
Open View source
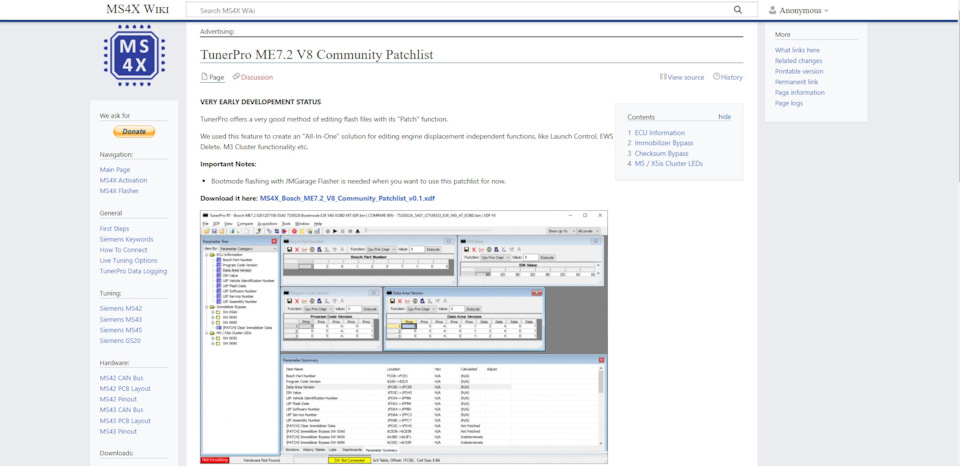coord(682,77)
